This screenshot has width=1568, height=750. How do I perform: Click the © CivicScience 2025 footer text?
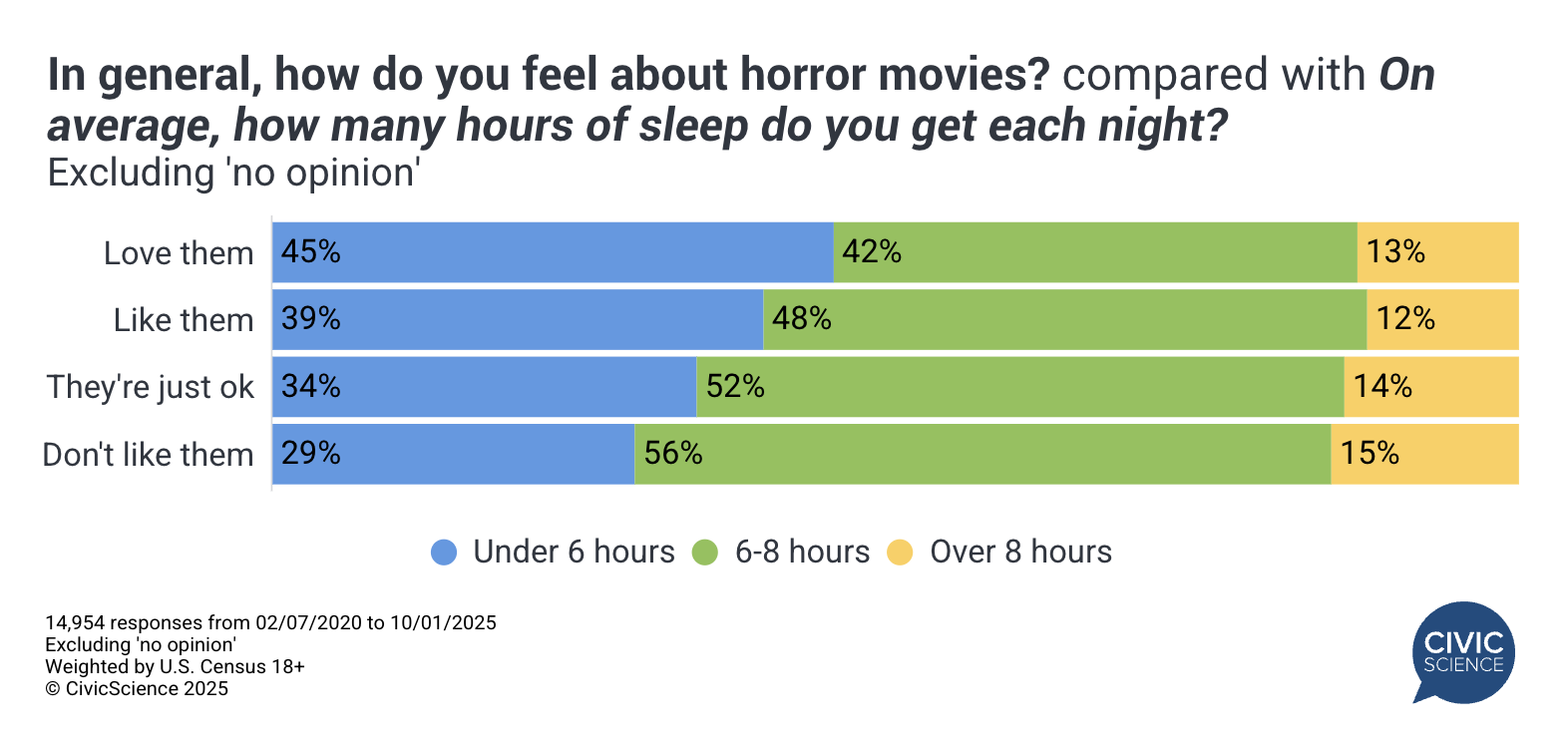(x=137, y=689)
